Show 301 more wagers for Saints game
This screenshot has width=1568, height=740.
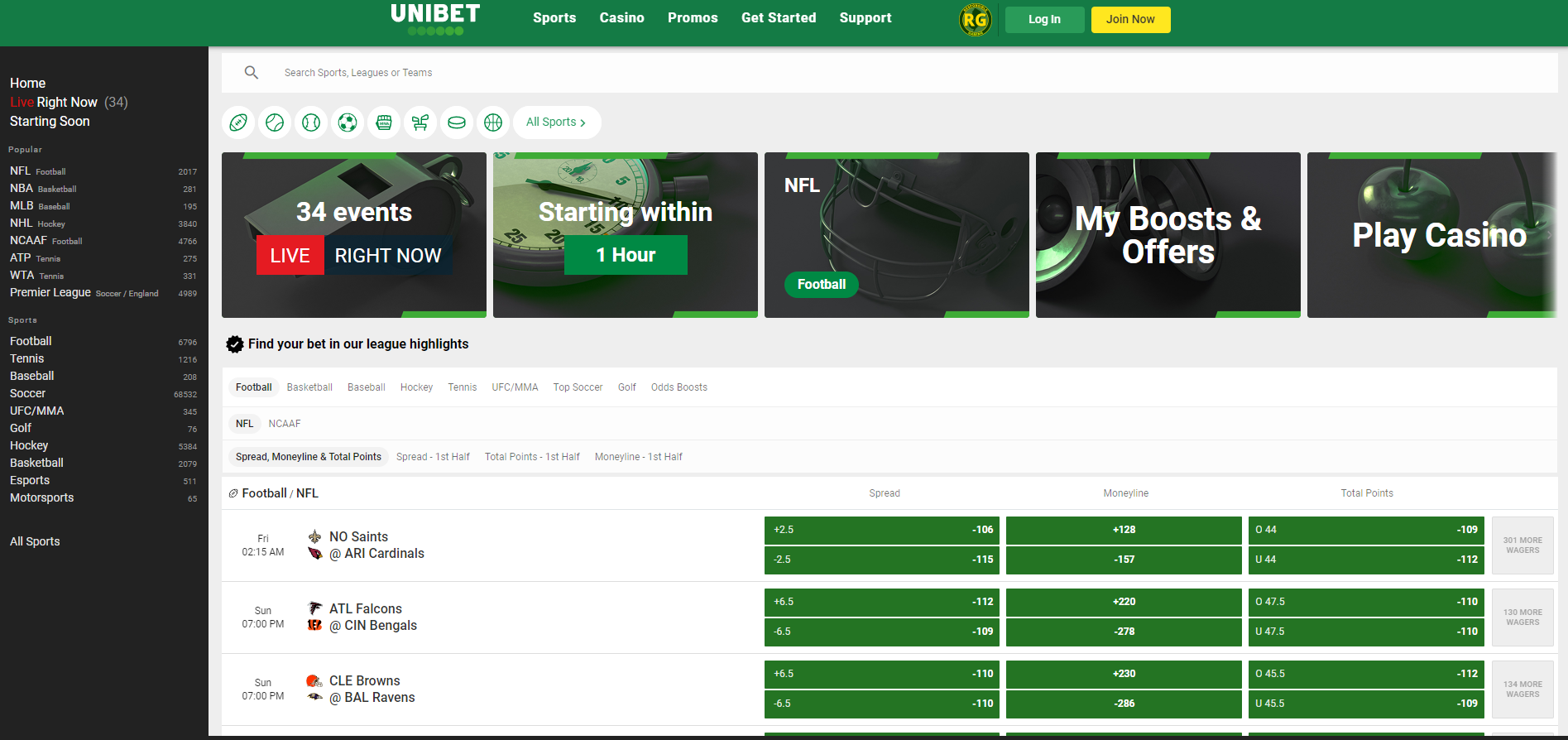1522,545
